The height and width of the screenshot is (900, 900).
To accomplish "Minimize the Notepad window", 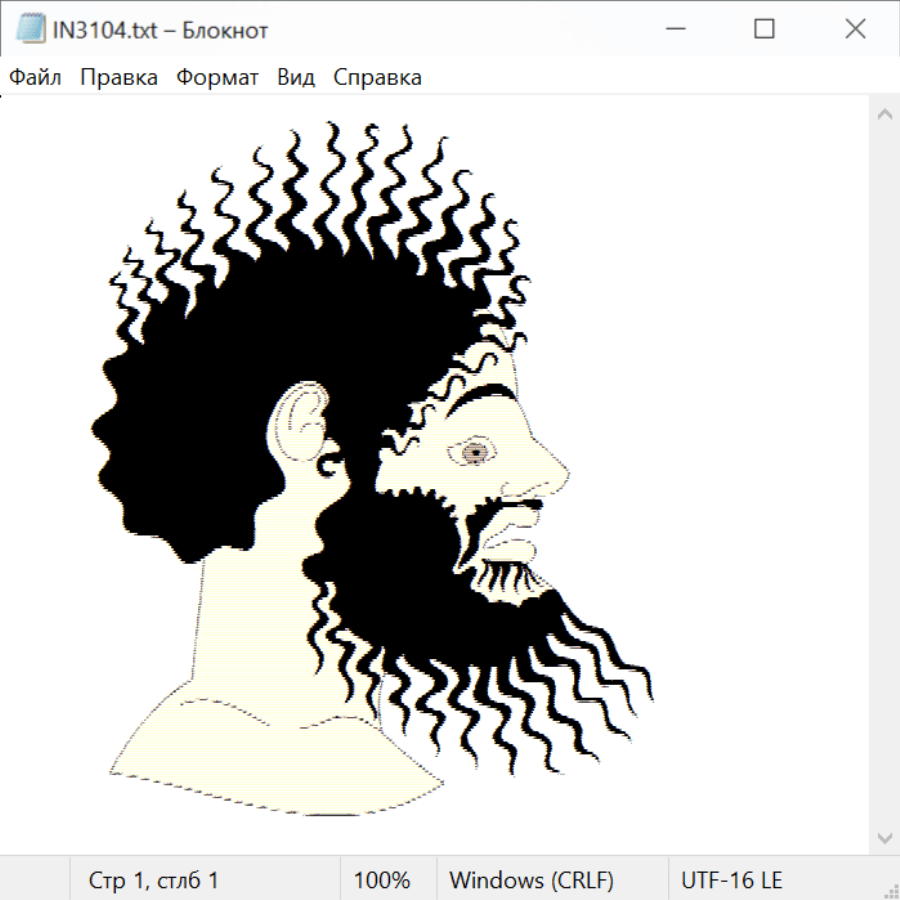I will click(673, 30).
